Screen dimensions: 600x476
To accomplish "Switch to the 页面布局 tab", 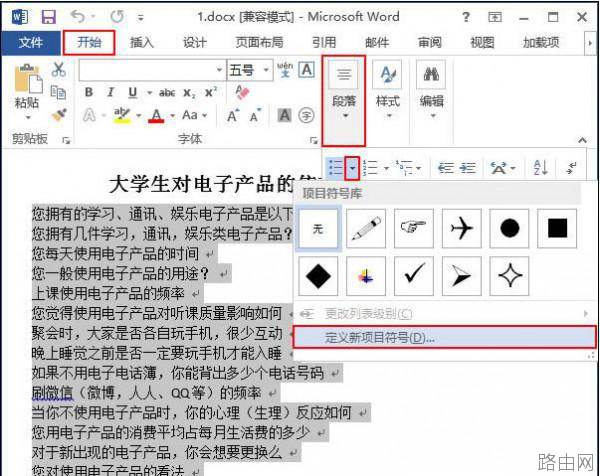I will (x=259, y=42).
